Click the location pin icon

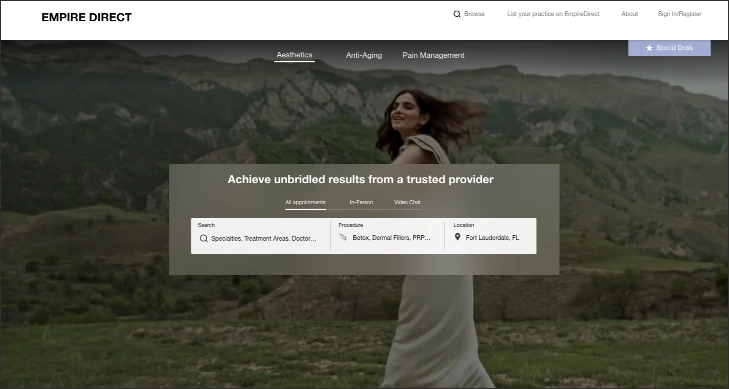coord(457,237)
